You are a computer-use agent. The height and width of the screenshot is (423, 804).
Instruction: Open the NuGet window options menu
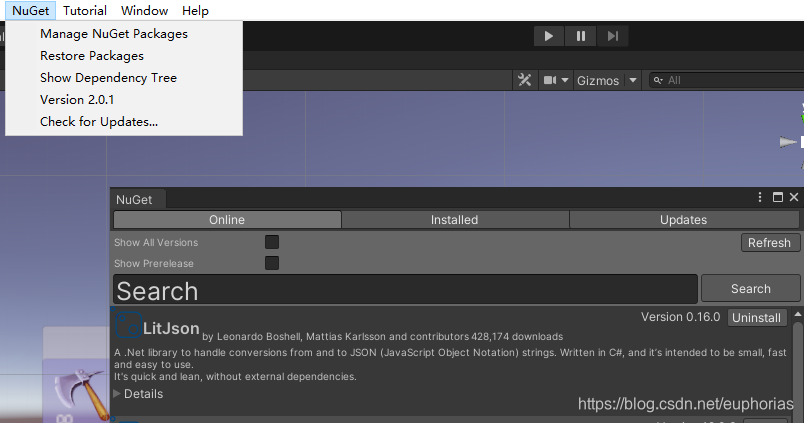coord(760,197)
